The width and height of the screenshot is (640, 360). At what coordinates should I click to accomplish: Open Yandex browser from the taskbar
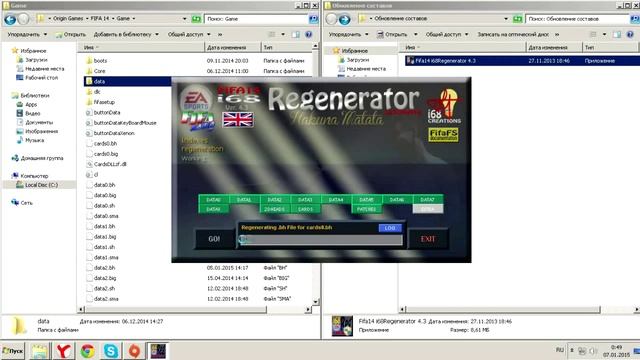pyautogui.click(x=63, y=351)
